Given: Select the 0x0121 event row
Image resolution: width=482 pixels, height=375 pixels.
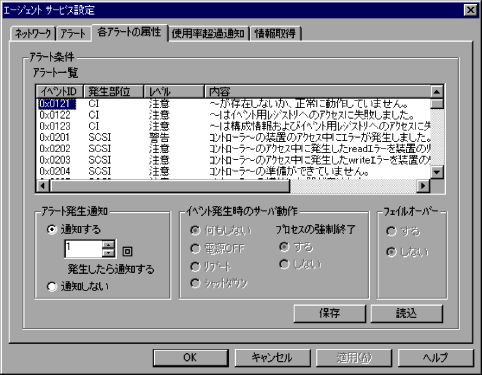Looking at the screenshot, I should coord(233,104).
